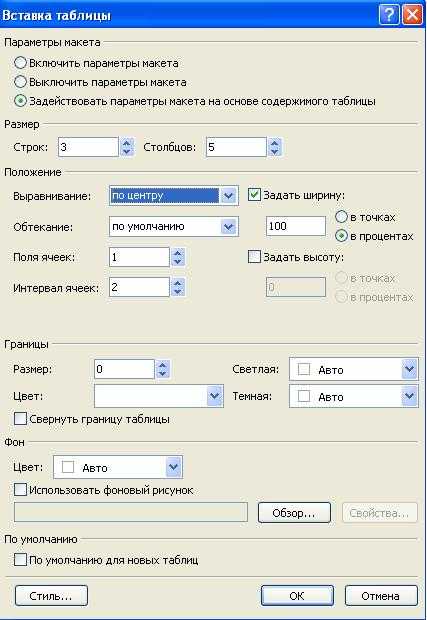The height and width of the screenshot is (620, 427).
Task: Decrease Интервал ячеек spacing value
Action: click(178, 292)
